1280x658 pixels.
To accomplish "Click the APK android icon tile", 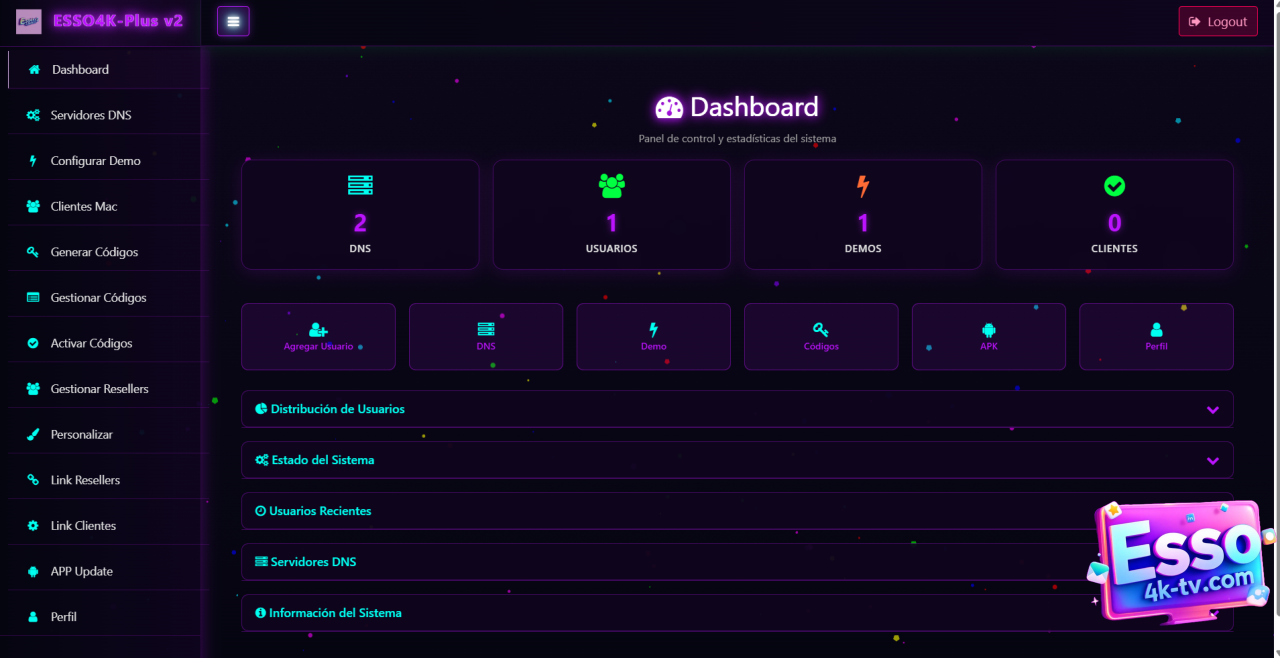I will [988, 336].
